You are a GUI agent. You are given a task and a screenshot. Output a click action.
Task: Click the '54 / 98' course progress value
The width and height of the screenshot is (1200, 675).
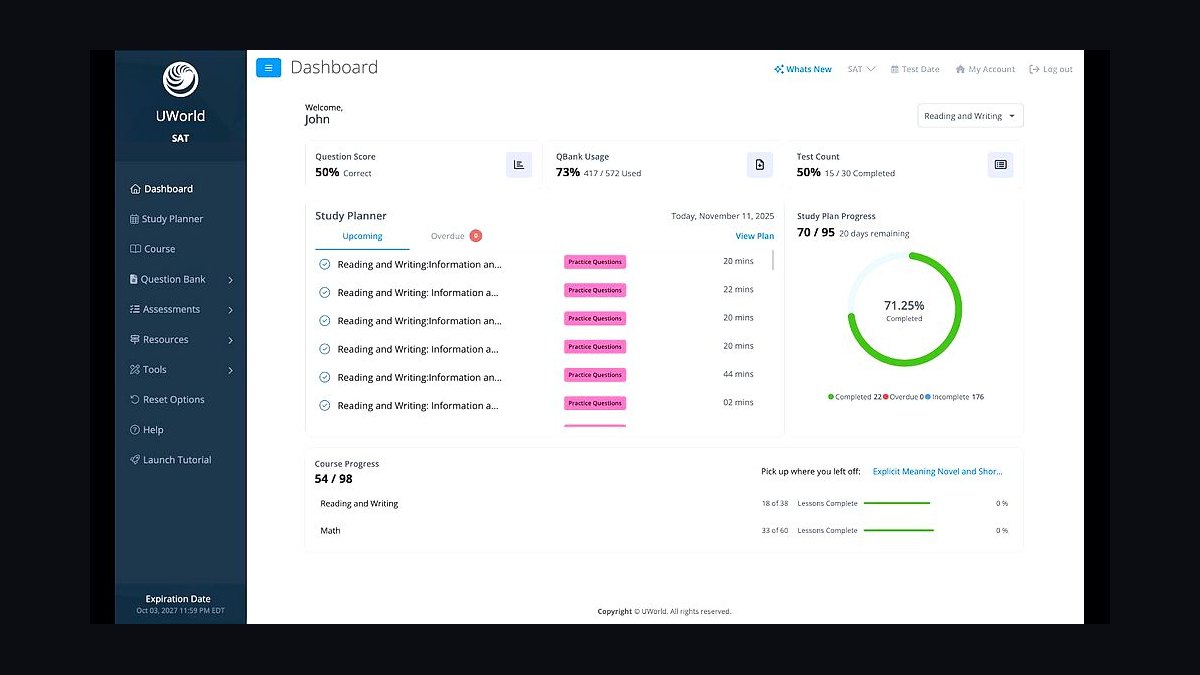point(333,480)
